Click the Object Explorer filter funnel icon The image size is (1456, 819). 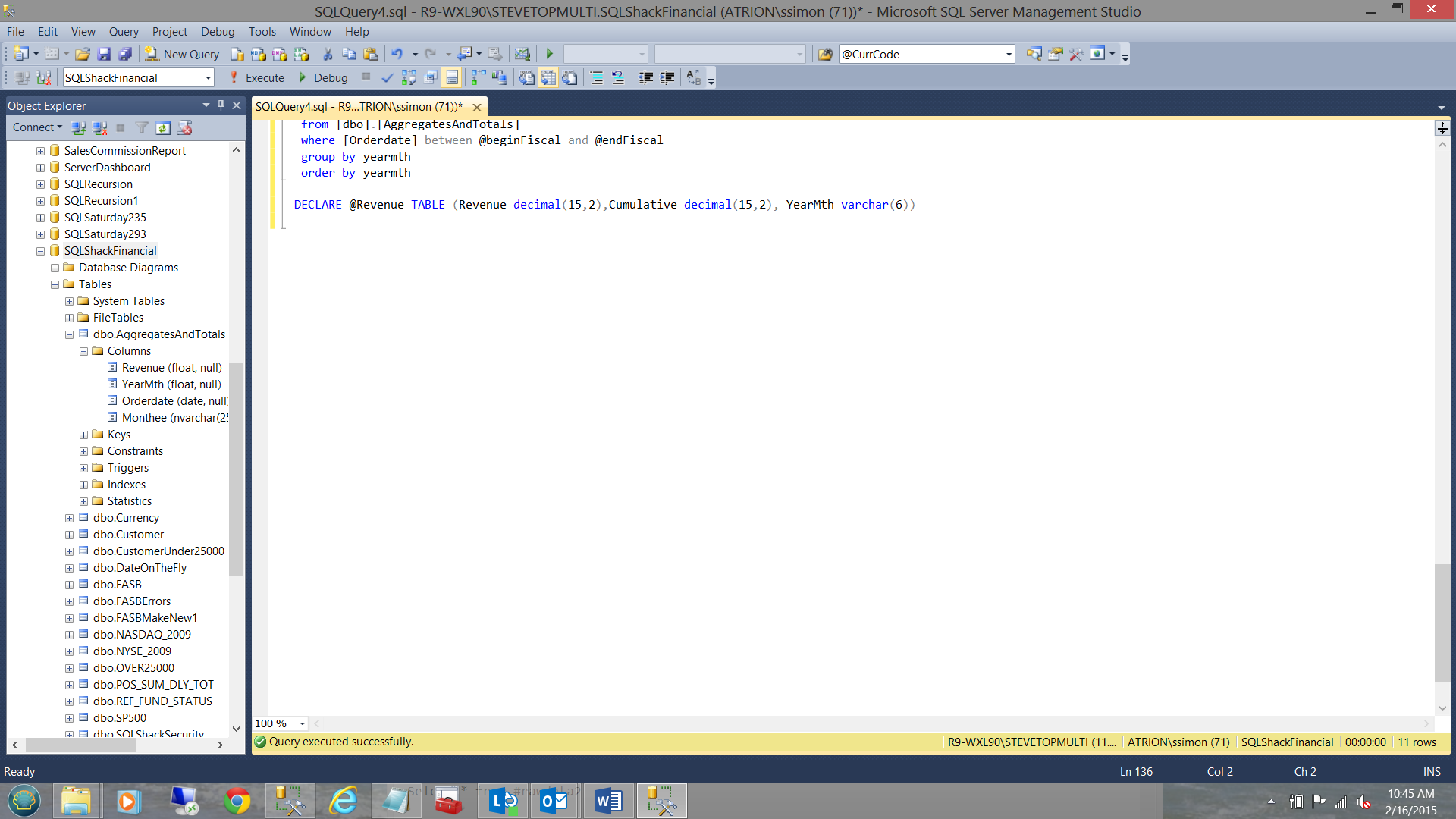coord(142,128)
